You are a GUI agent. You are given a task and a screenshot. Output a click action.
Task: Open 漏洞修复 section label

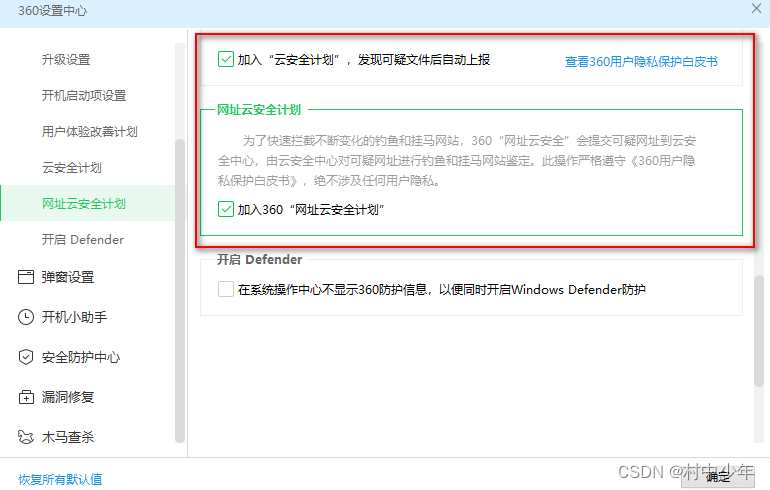68,397
